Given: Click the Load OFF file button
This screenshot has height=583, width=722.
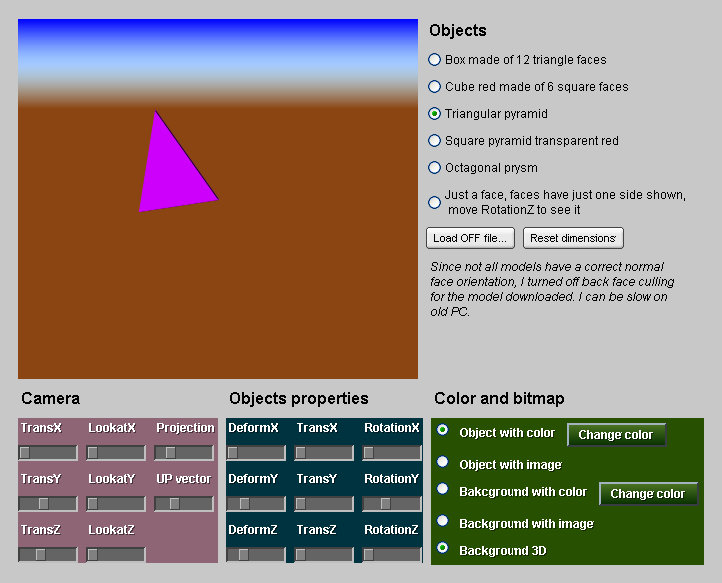Looking at the screenshot, I should click(x=470, y=238).
